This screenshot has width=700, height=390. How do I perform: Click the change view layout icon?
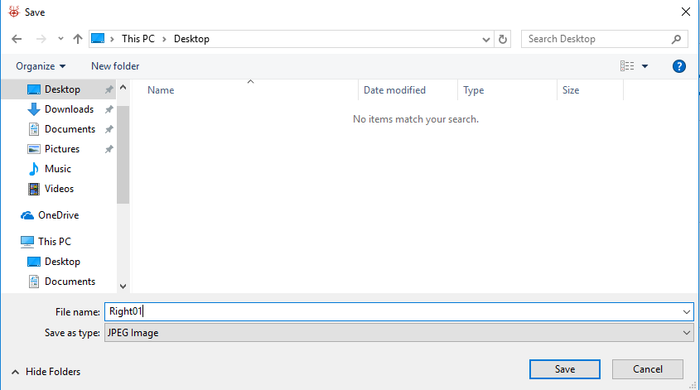[x=627, y=66]
